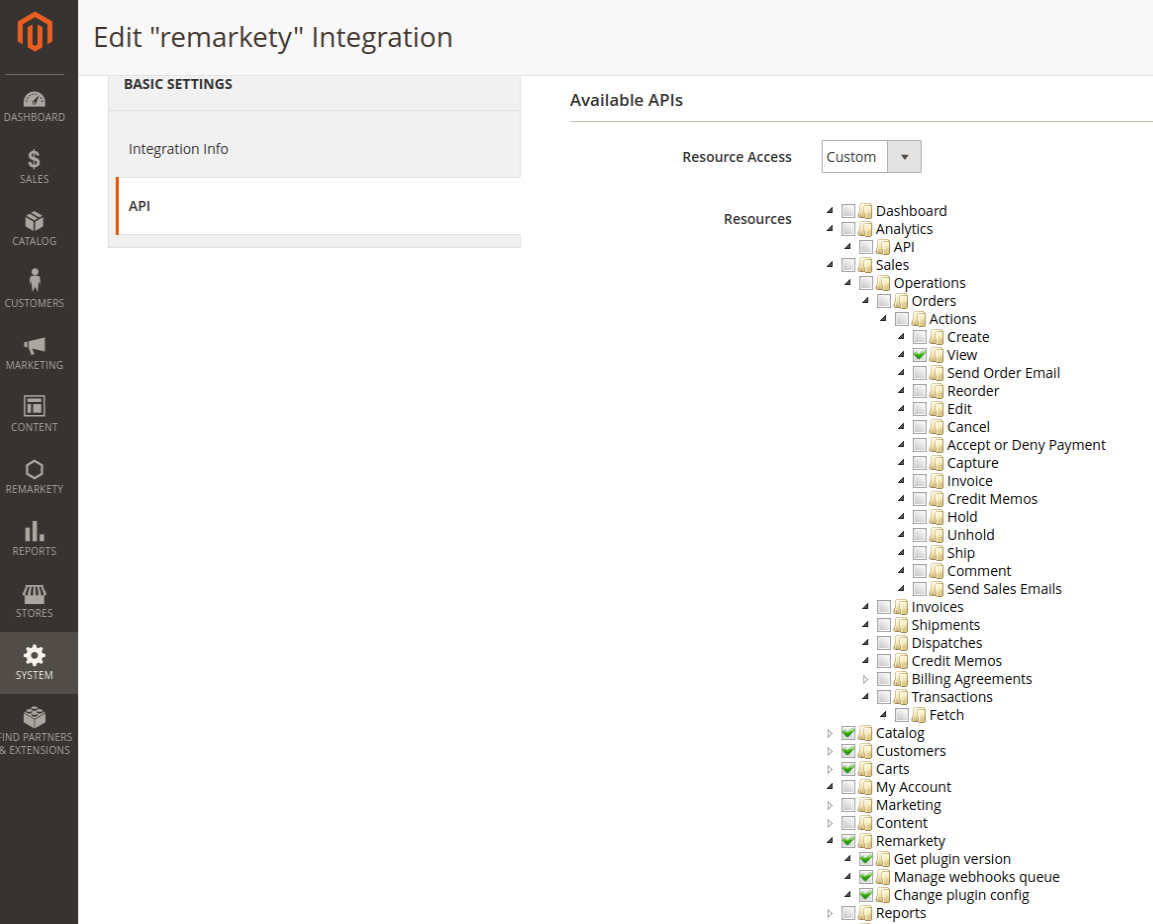Click the folder icon beside Dispatches
The image size is (1153, 924).
[901, 643]
